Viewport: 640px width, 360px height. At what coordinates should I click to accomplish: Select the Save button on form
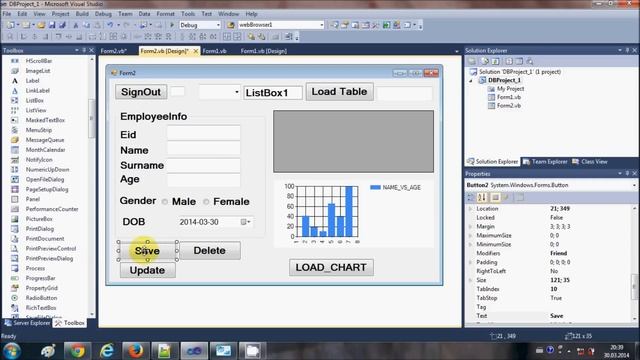click(147, 251)
